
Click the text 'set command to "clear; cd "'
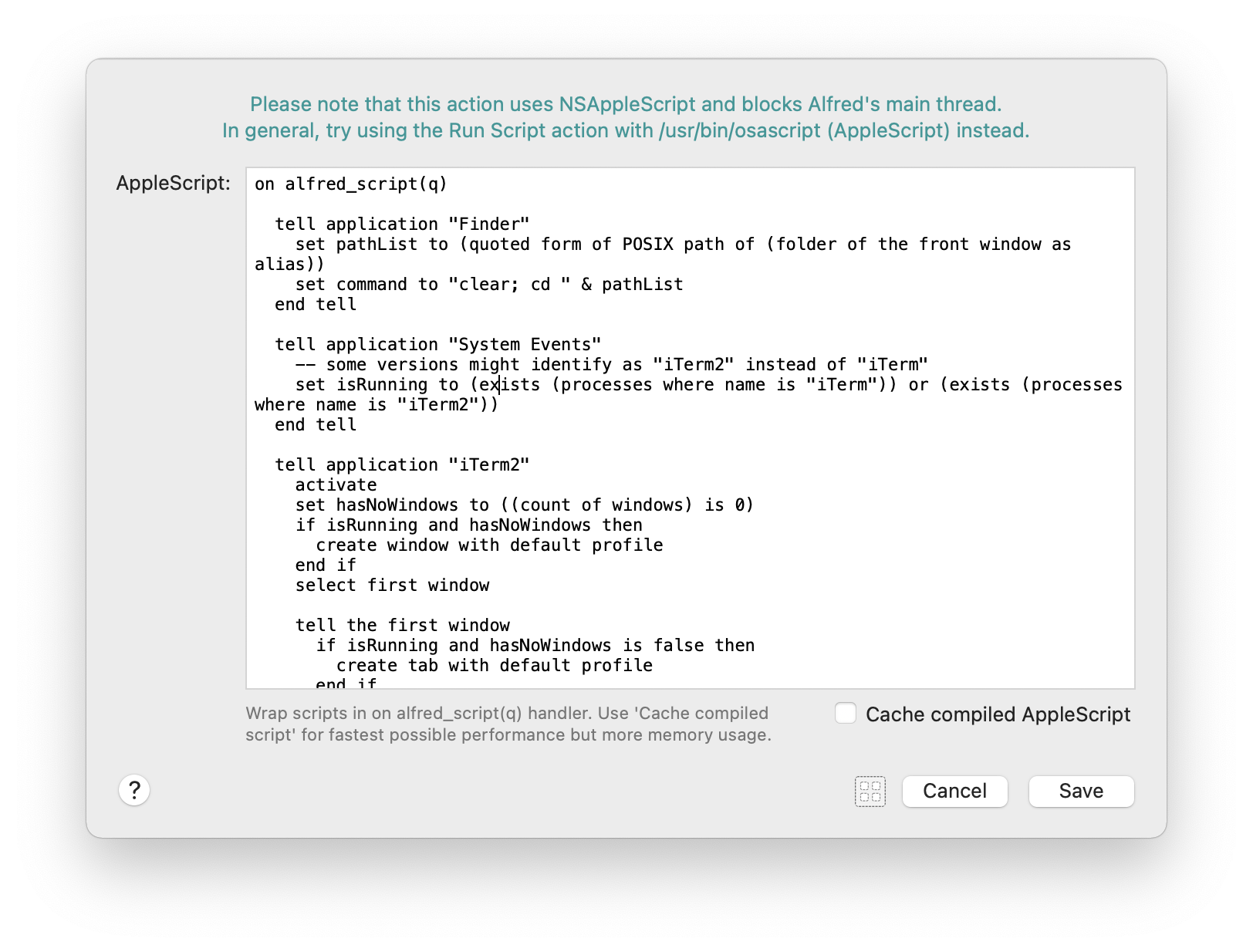tap(433, 284)
